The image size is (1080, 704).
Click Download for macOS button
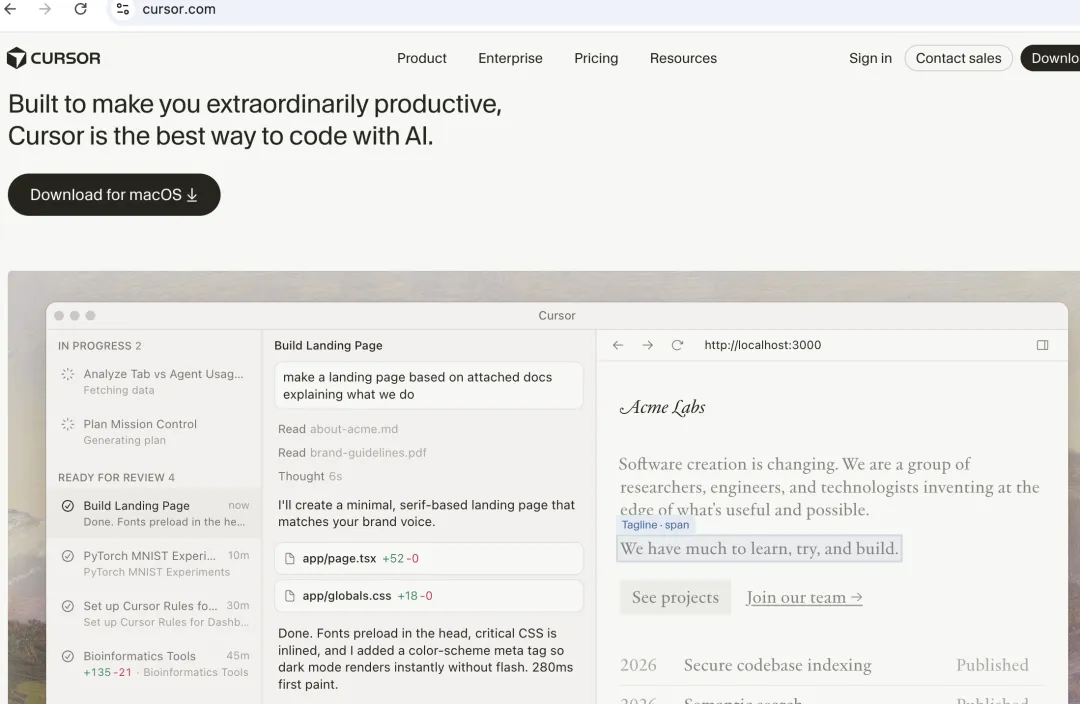[114, 195]
